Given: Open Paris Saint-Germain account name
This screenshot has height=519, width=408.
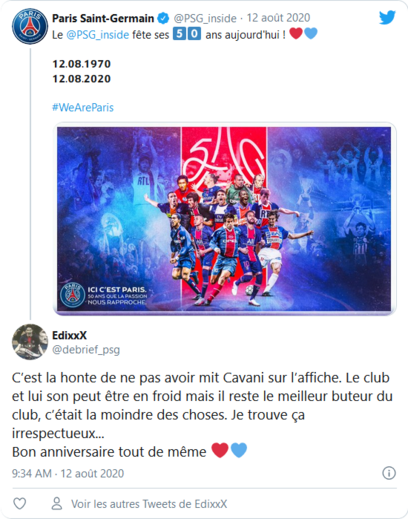Looking at the screenshot, I should click(103, 18).
